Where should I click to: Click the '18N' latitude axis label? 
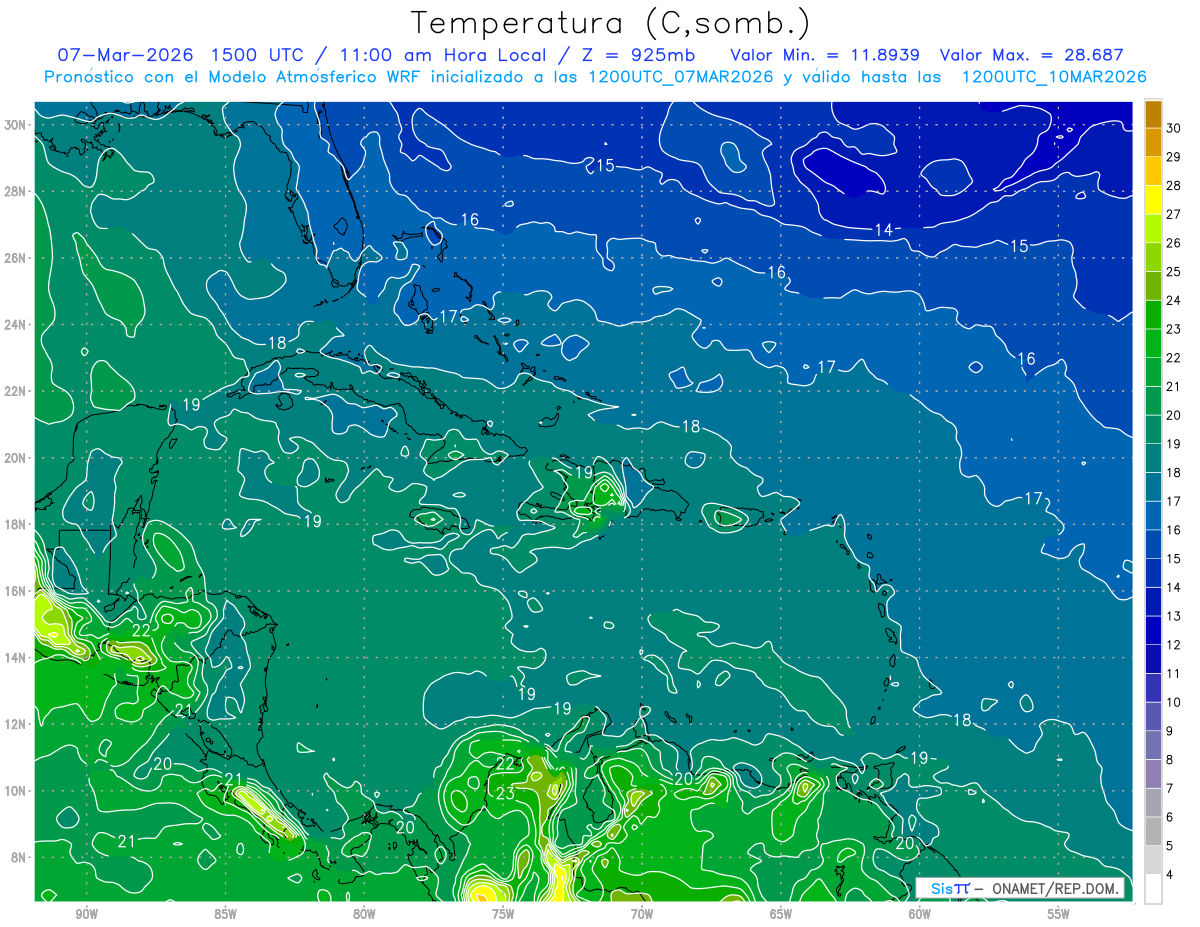click(x=16, y=524)
